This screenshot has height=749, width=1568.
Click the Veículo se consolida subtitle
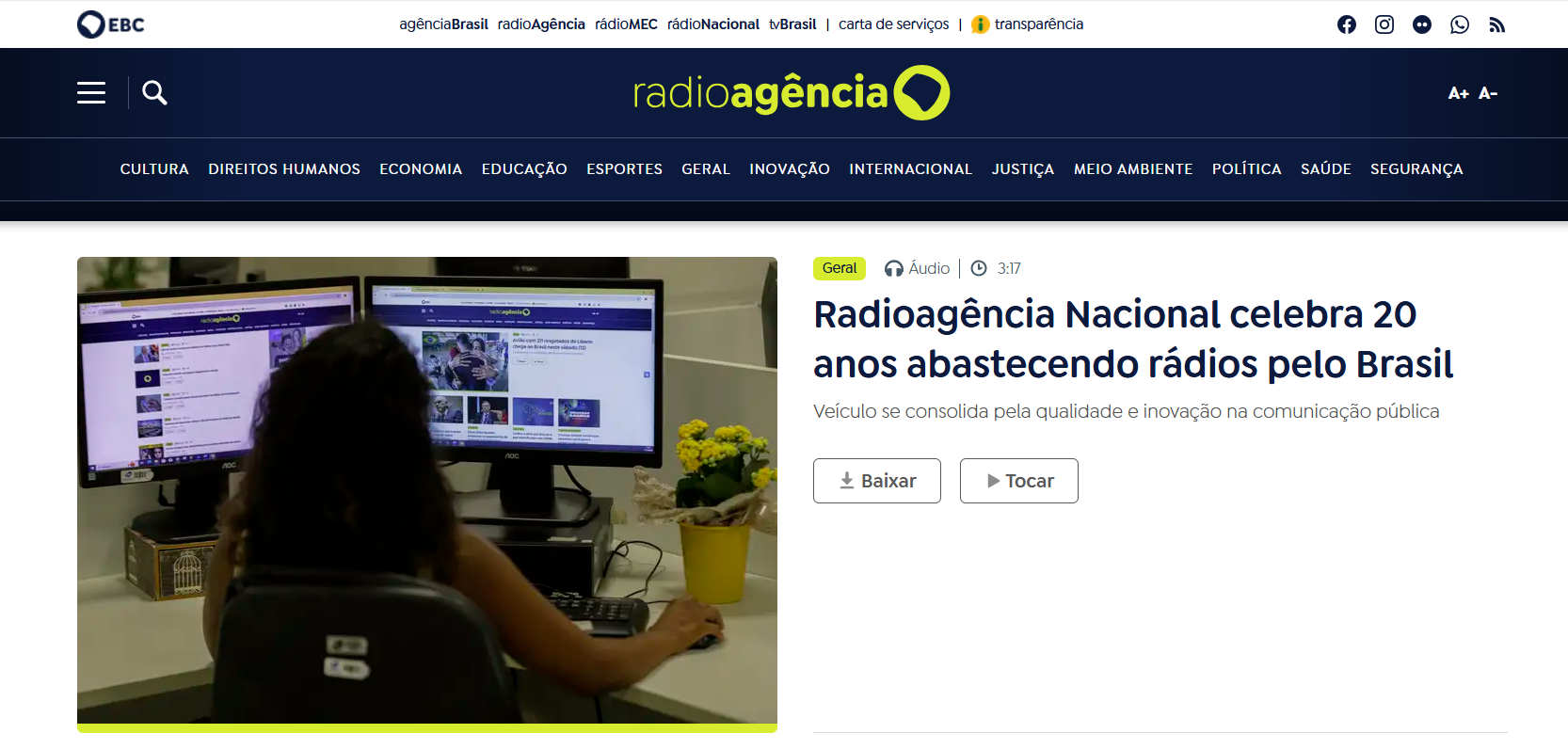(1127, 411)
